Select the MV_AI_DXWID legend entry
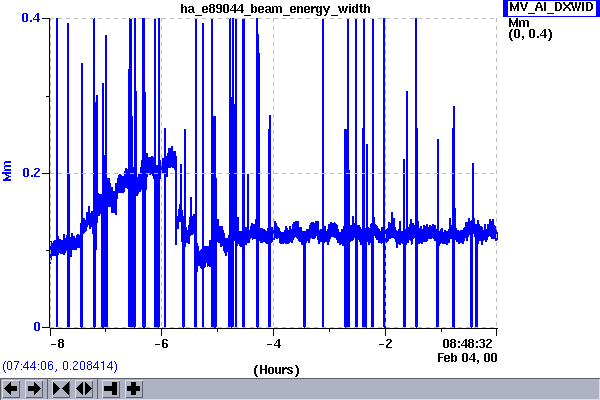Image resolution: width=600 pixels, height=400 pixels. tap(552, 7)
